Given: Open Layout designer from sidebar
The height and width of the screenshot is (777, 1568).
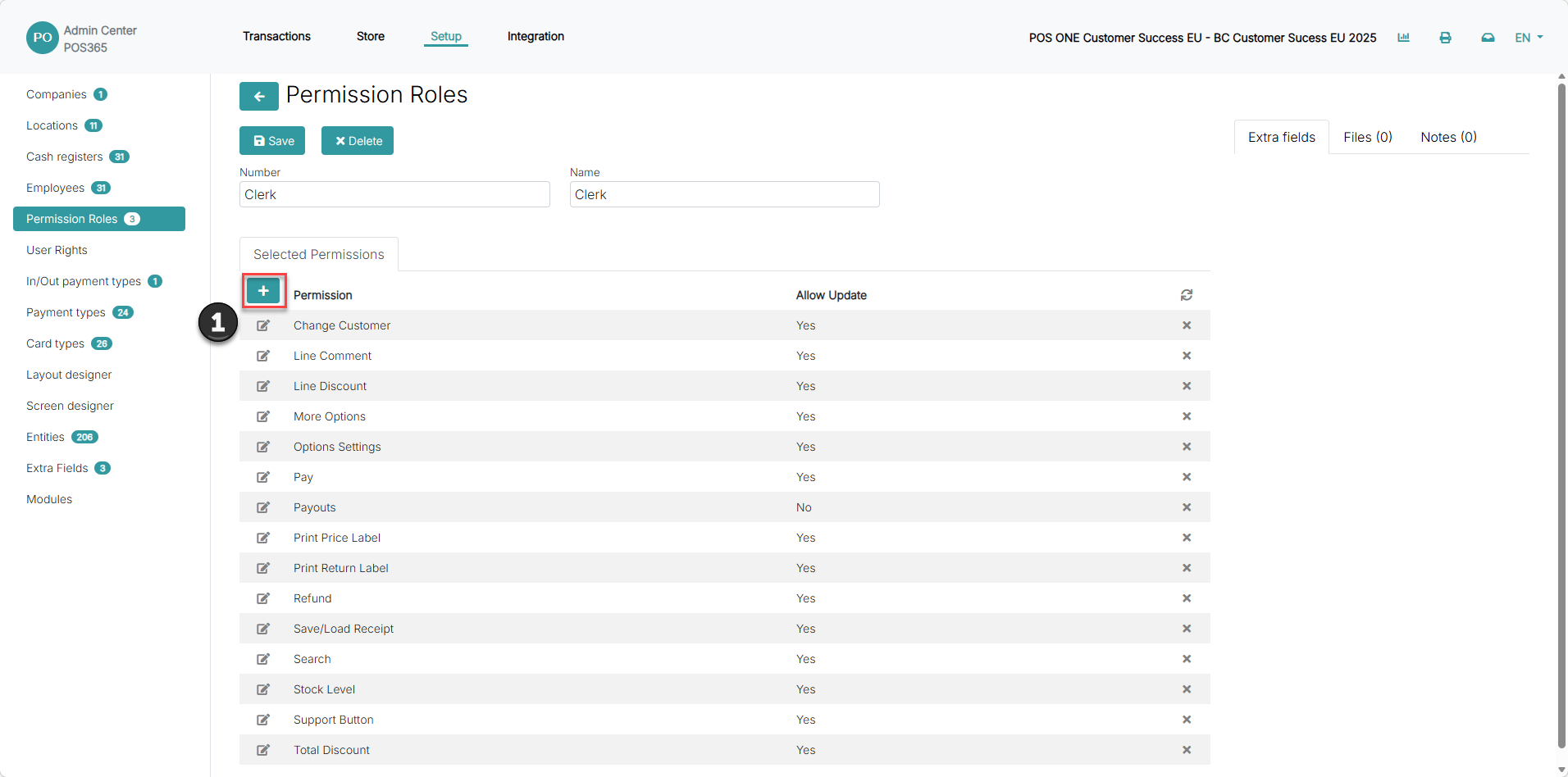Looking at the screenshot, I should pos(69,375).
